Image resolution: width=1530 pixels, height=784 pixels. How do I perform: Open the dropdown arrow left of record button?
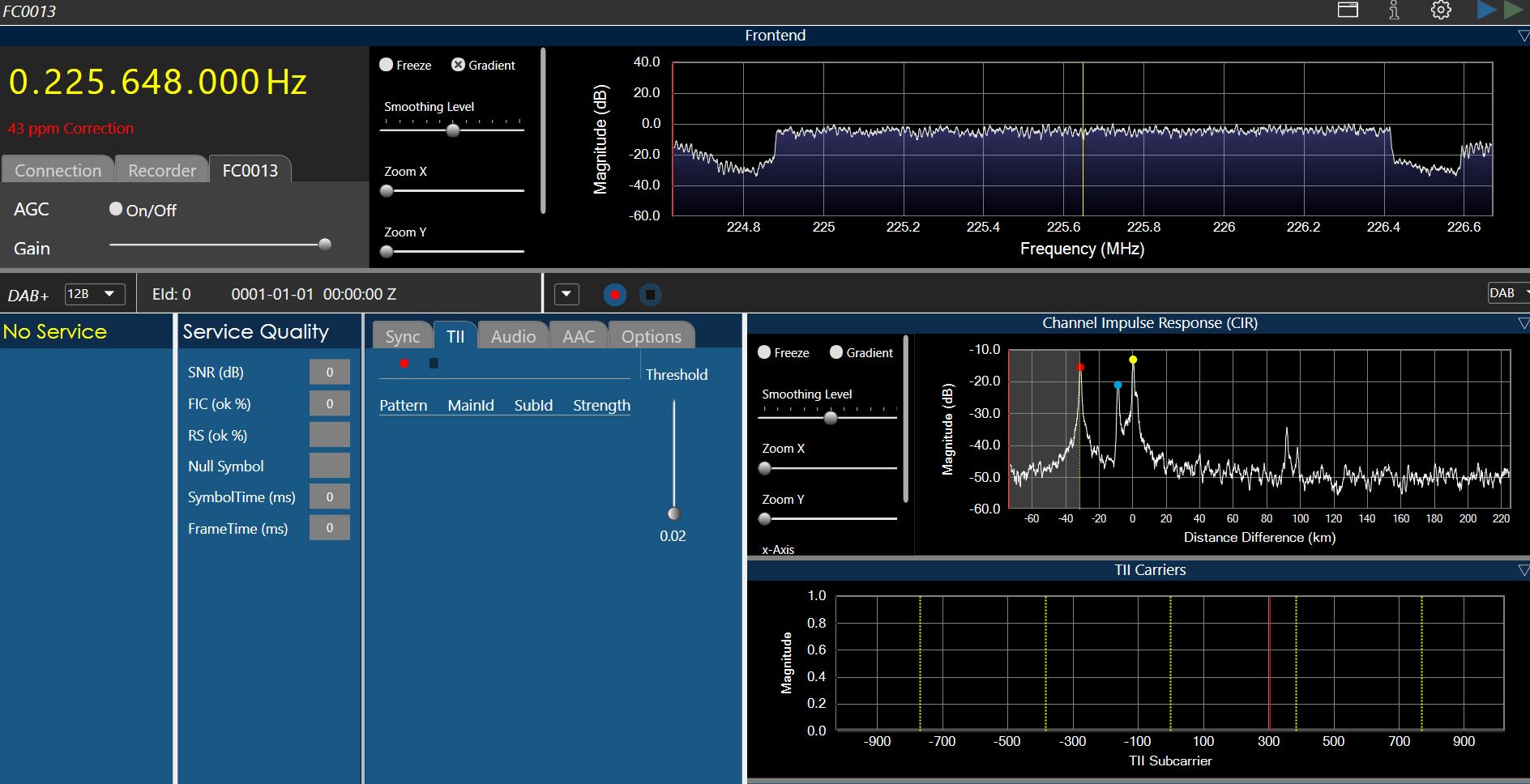click(566, 294)
